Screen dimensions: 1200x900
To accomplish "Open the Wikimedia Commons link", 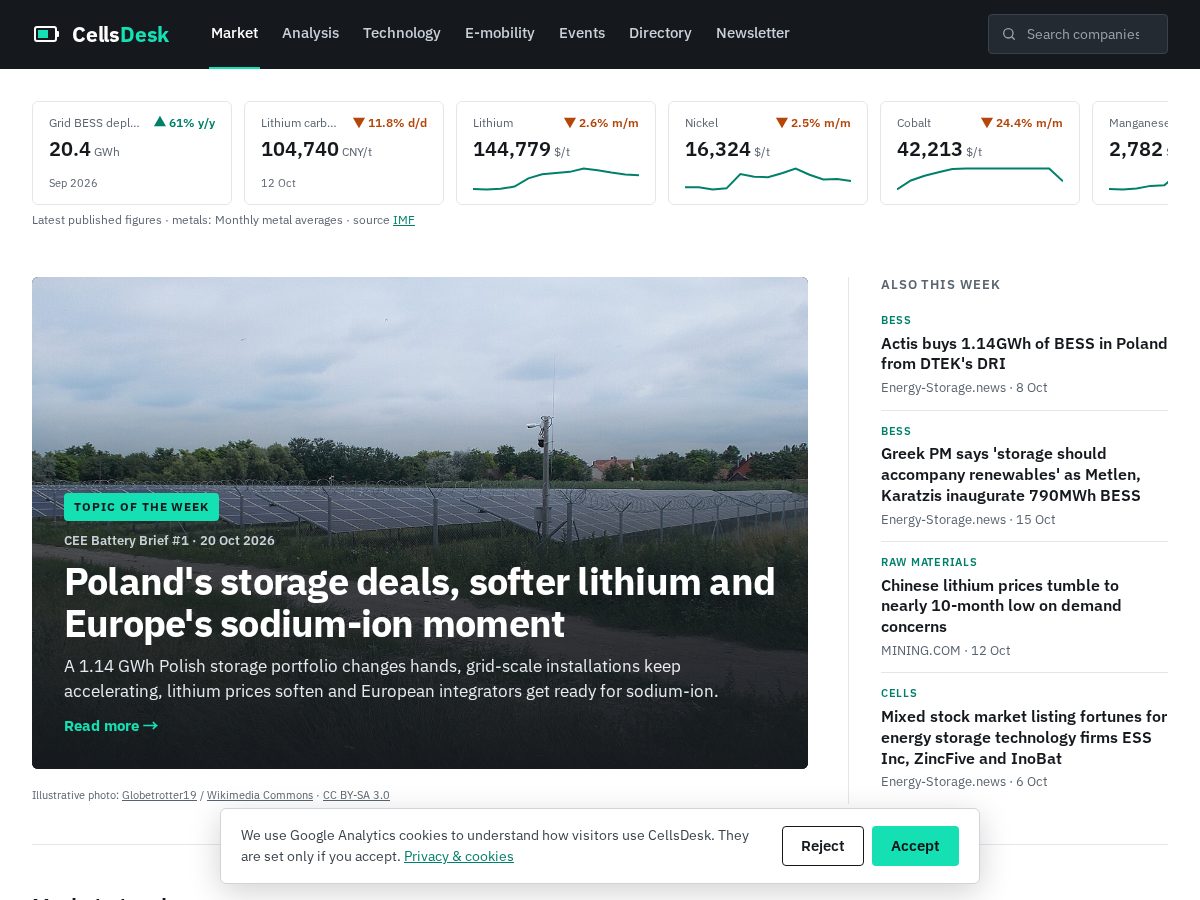I will (x=260, y=796).
